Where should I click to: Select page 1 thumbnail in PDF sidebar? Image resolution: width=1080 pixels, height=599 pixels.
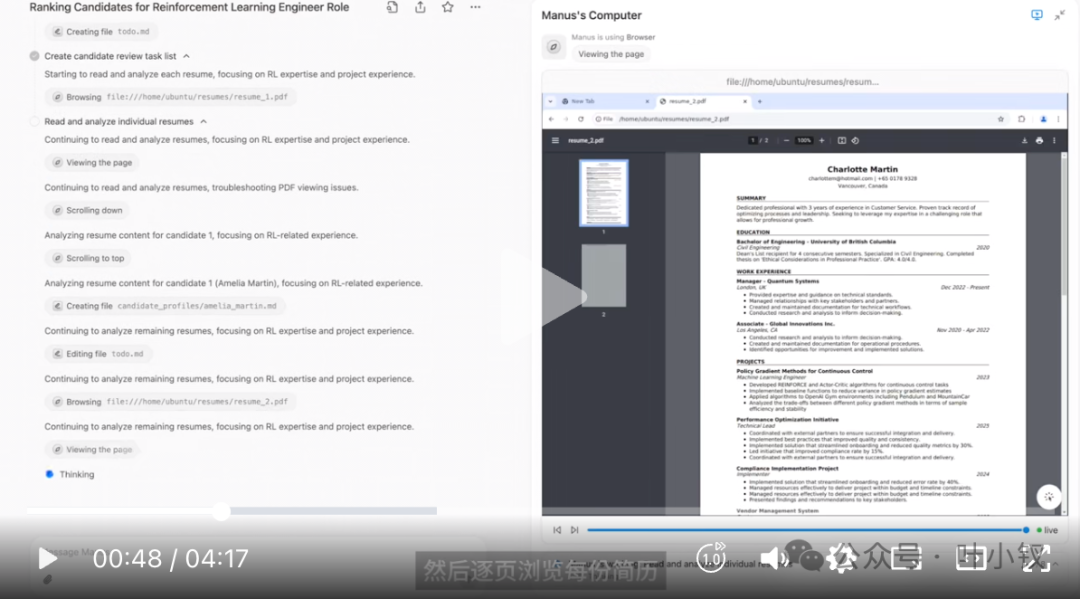[603, 193]
